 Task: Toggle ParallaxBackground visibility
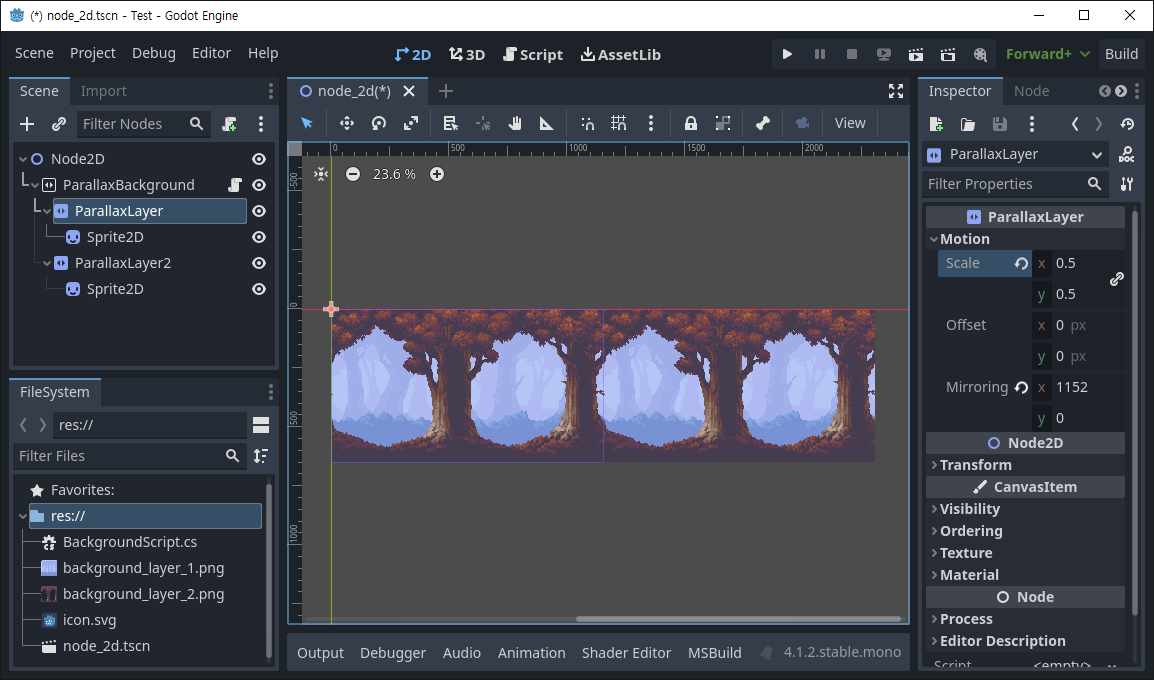click(x=259, y=185)
